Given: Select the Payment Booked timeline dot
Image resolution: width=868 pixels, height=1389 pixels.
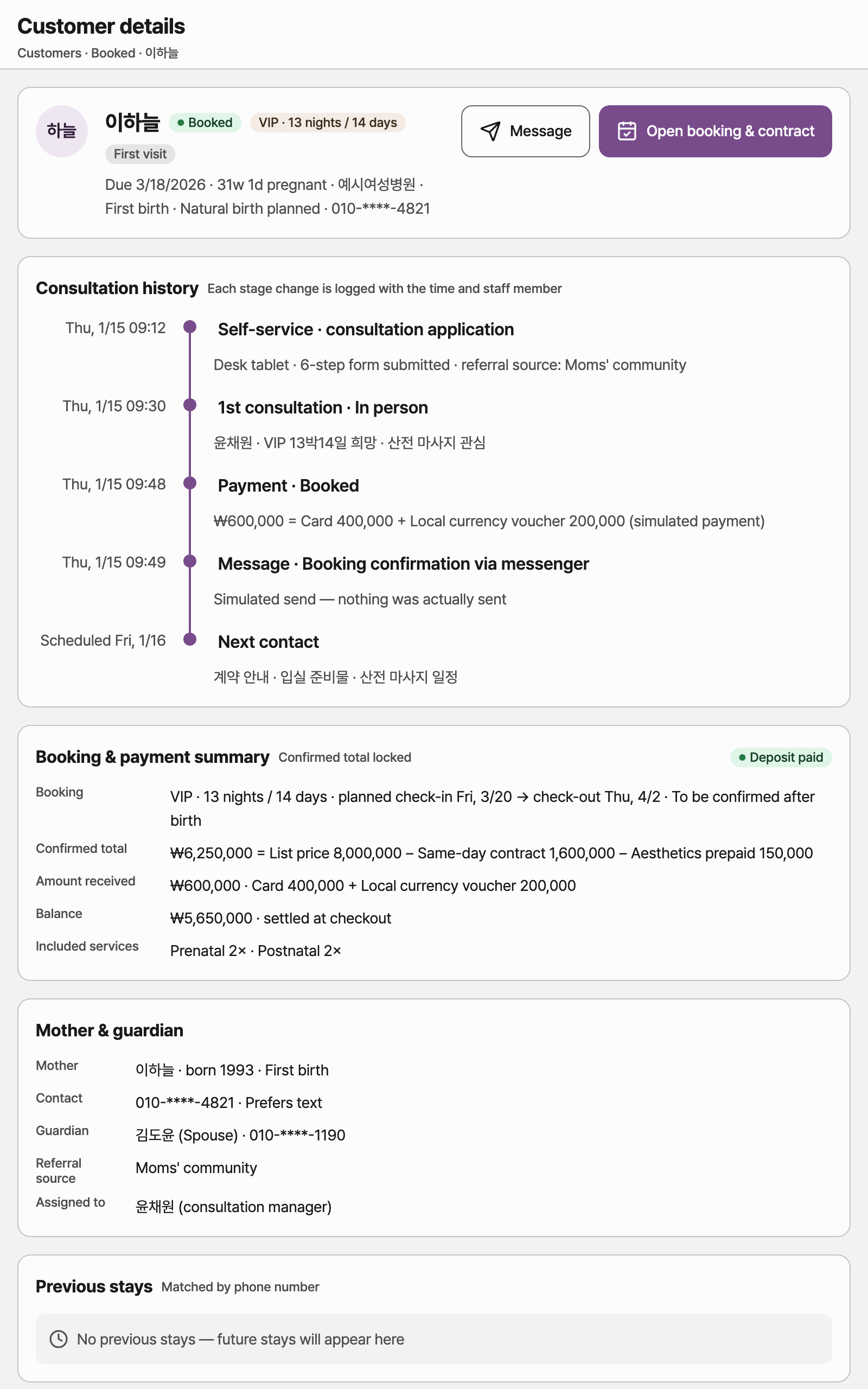Looking at the screenshot, I should (190, 483).
